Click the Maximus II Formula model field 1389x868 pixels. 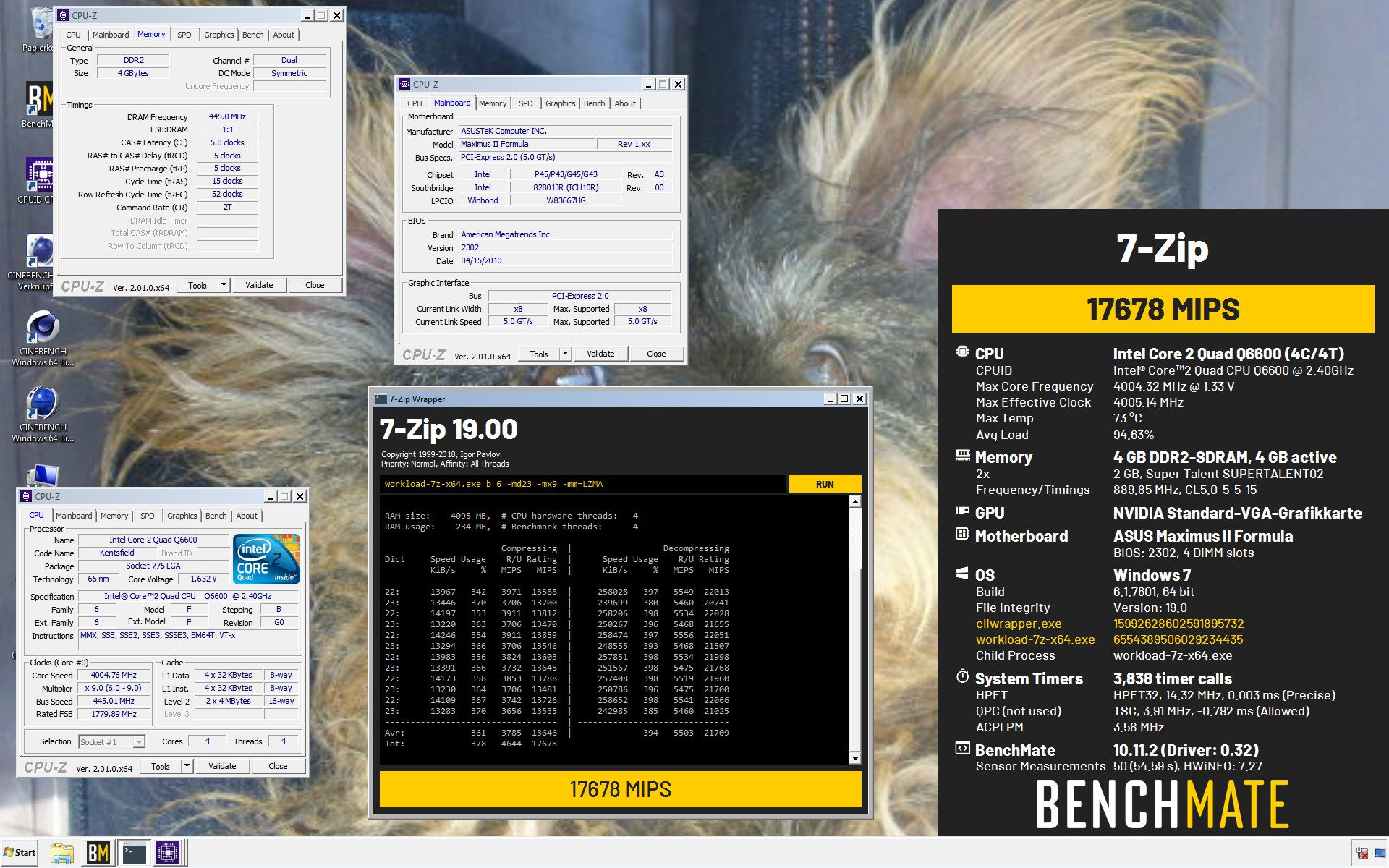click(x=527, y=144)
